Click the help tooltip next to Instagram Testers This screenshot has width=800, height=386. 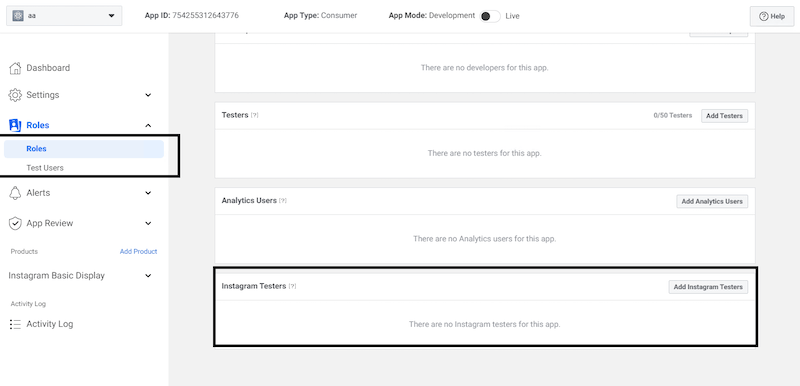pos(292,287)
